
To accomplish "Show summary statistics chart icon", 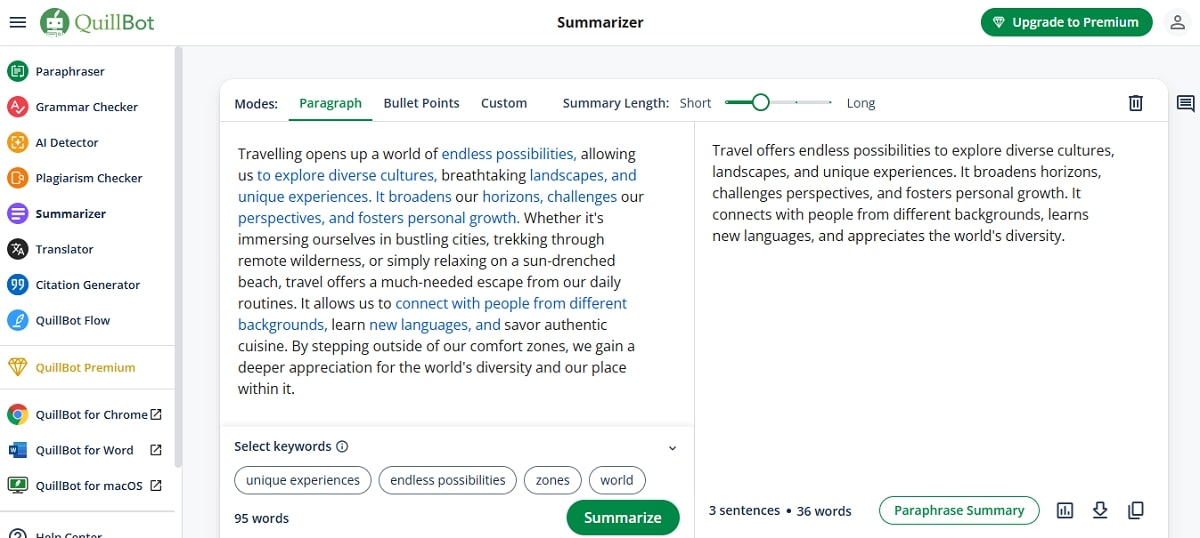I will [x=1065, y=510].
